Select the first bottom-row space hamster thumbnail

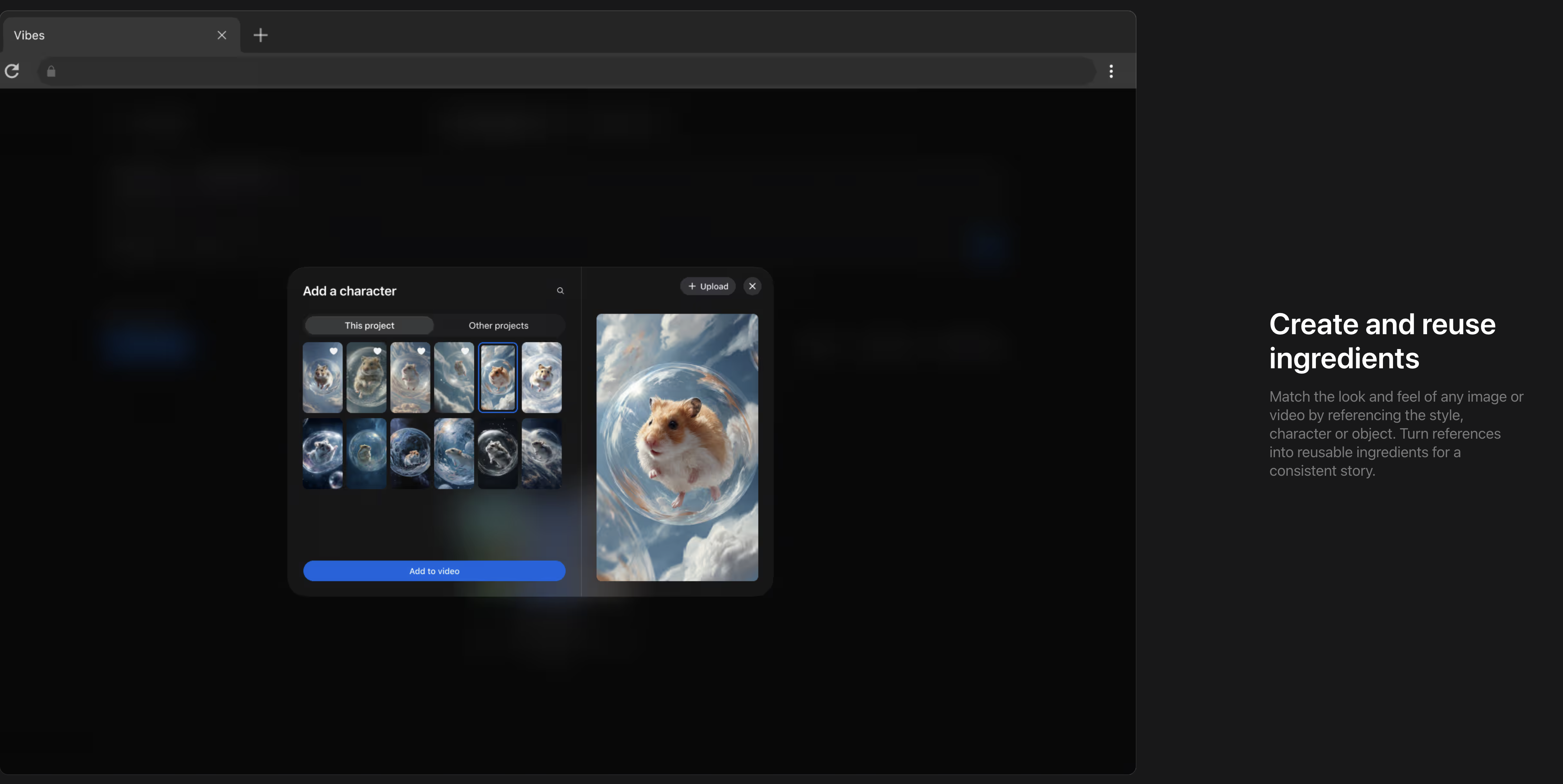click(x=322, y=453)
